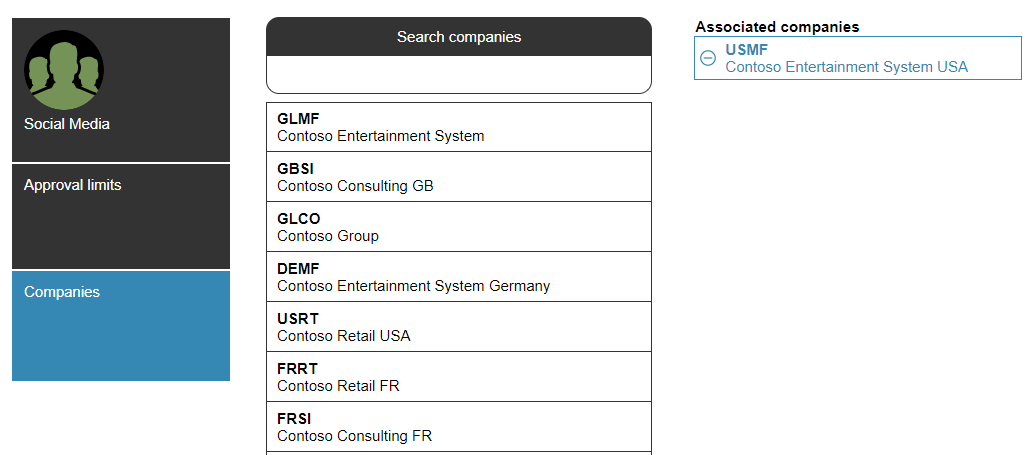This screenshot has height=455, width=1030.
Task: Click the Contoso Retail USA name text
Action: (344, 336)
